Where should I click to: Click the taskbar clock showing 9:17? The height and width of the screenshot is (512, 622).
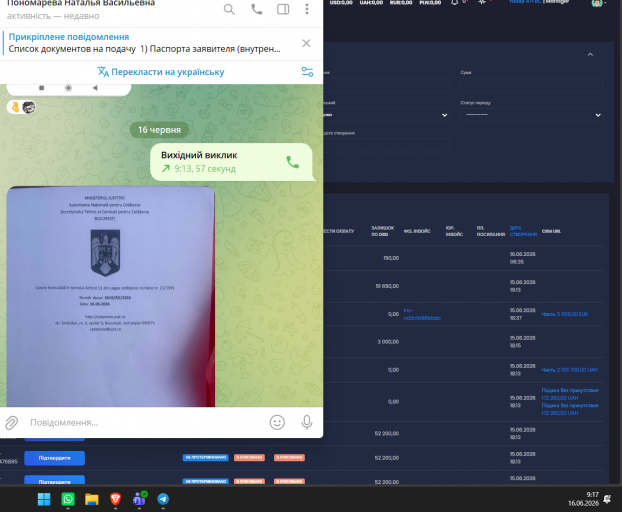pyautogui.click(x=583, y=499)
